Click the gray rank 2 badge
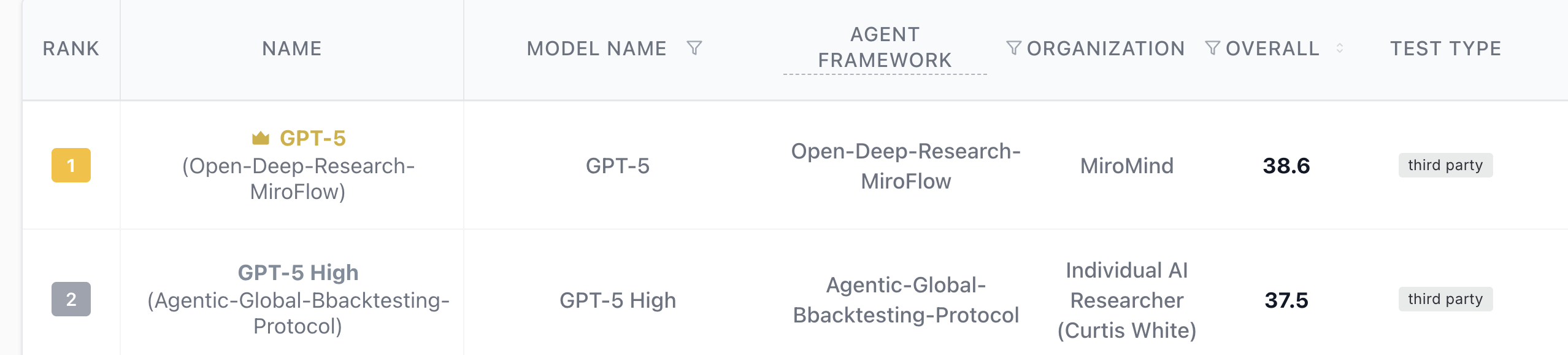The image size is (1568, 355). click(71, 299)
